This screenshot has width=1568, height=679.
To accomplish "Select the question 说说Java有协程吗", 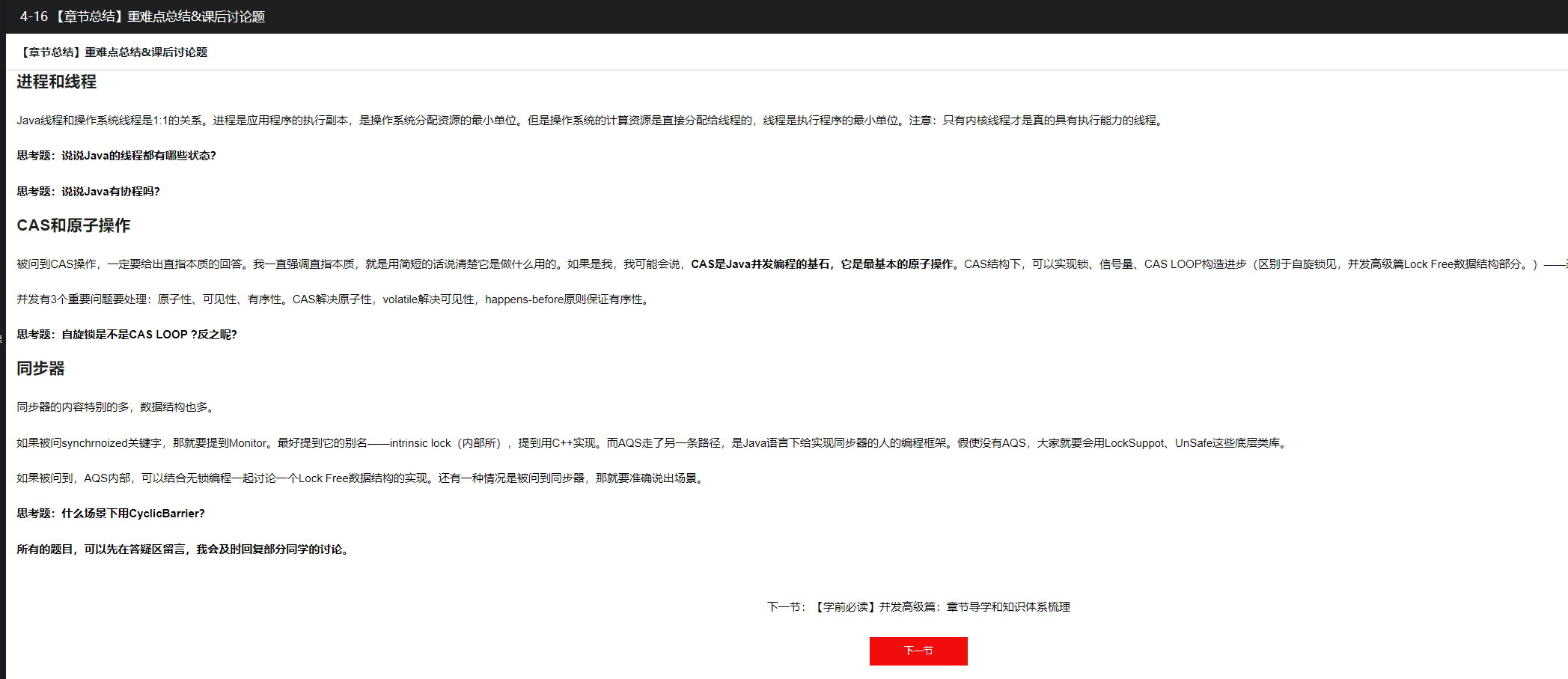I will click(x=88, y=192).
